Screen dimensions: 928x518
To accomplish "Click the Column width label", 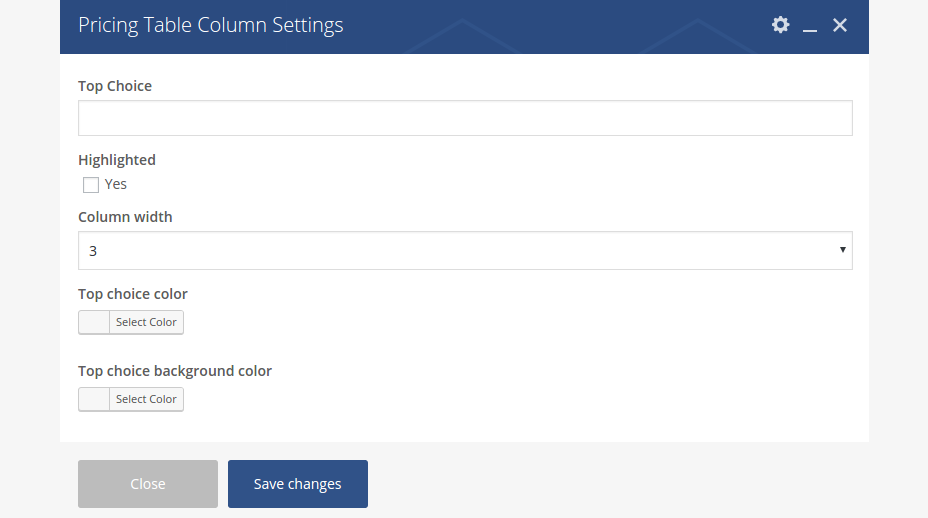I will click(125, 217).
